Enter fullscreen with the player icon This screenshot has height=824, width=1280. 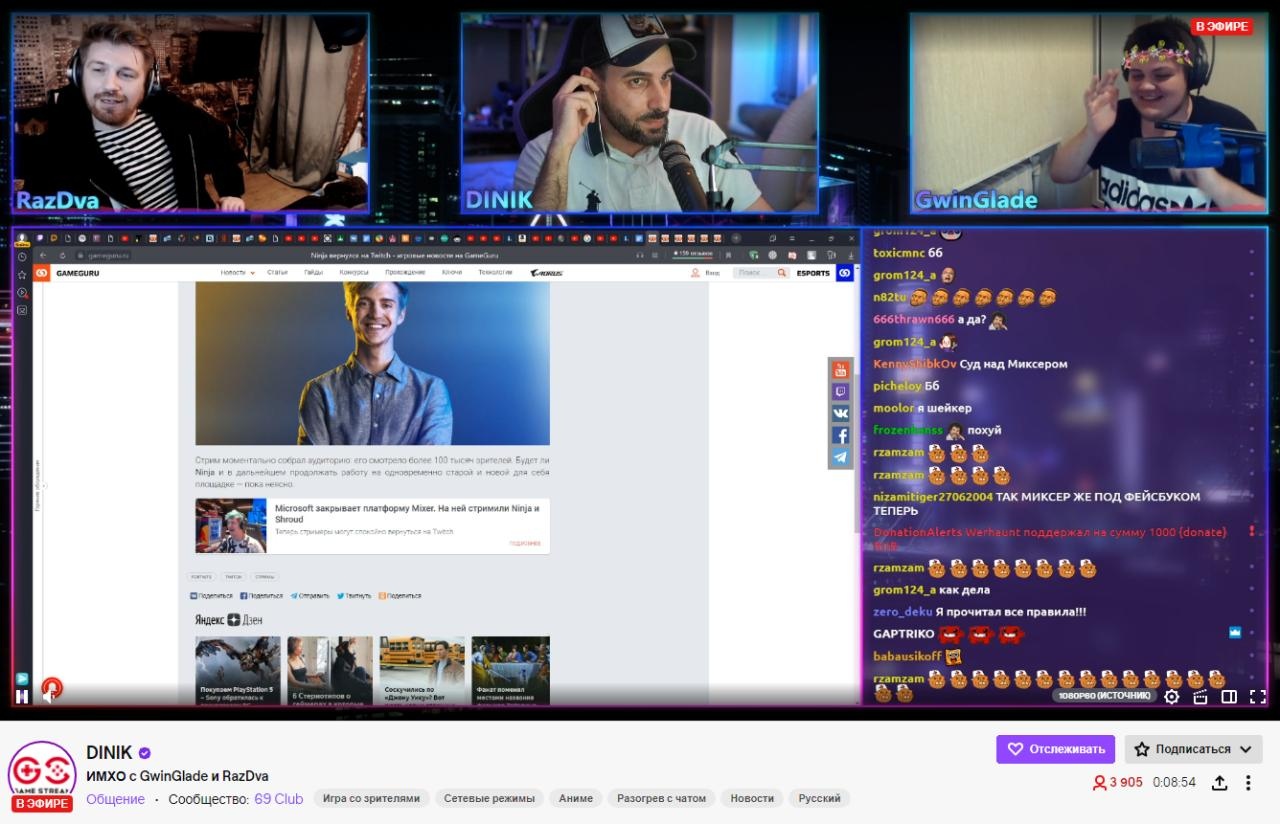coord(1257,696)
